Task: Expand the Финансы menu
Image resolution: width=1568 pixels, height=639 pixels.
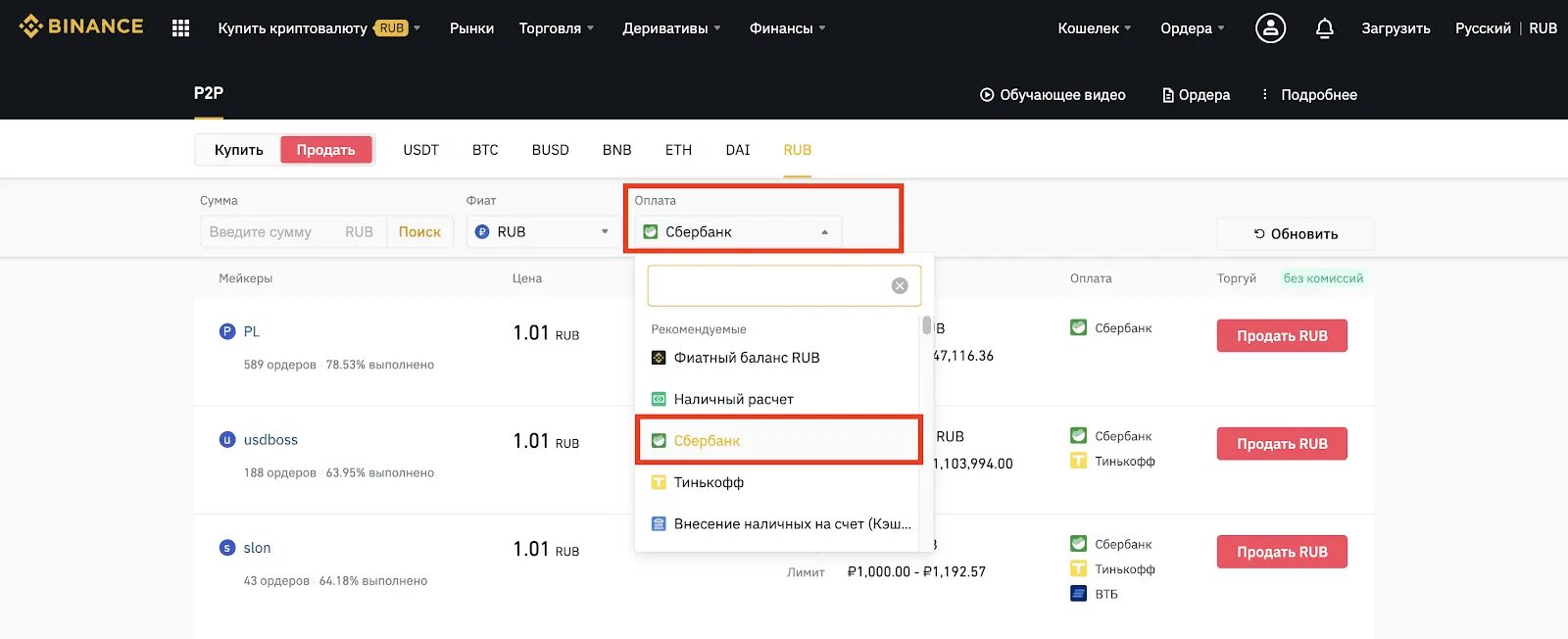Action: pos(787,28)
